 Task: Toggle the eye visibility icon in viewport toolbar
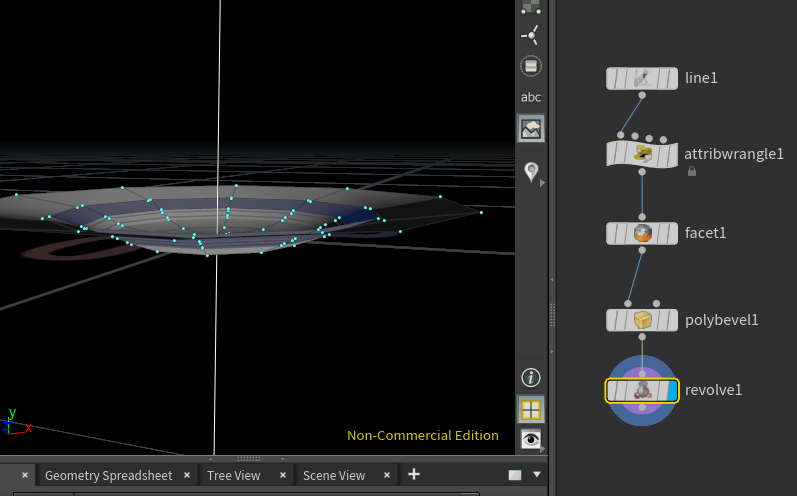pyautogui.click(x=531, y=439)
